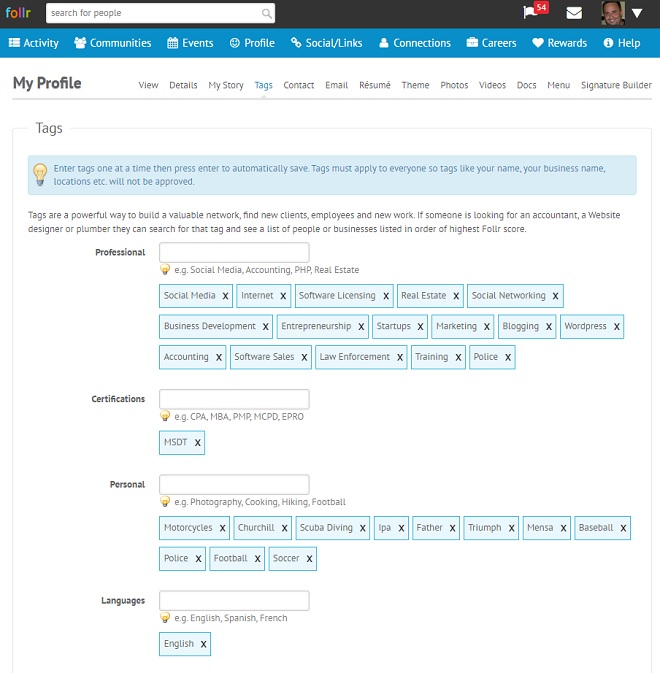The image size is (660, 673).
Task: Remove the Internet tag
Action: [283, 296]
